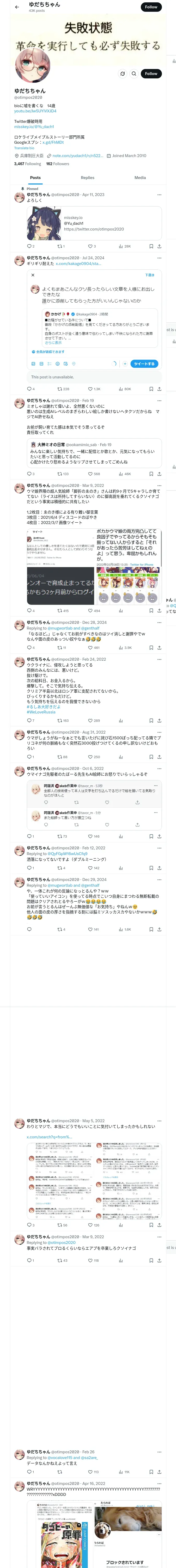
Task: View the 3,467 Following list
Action: [28, 164]
